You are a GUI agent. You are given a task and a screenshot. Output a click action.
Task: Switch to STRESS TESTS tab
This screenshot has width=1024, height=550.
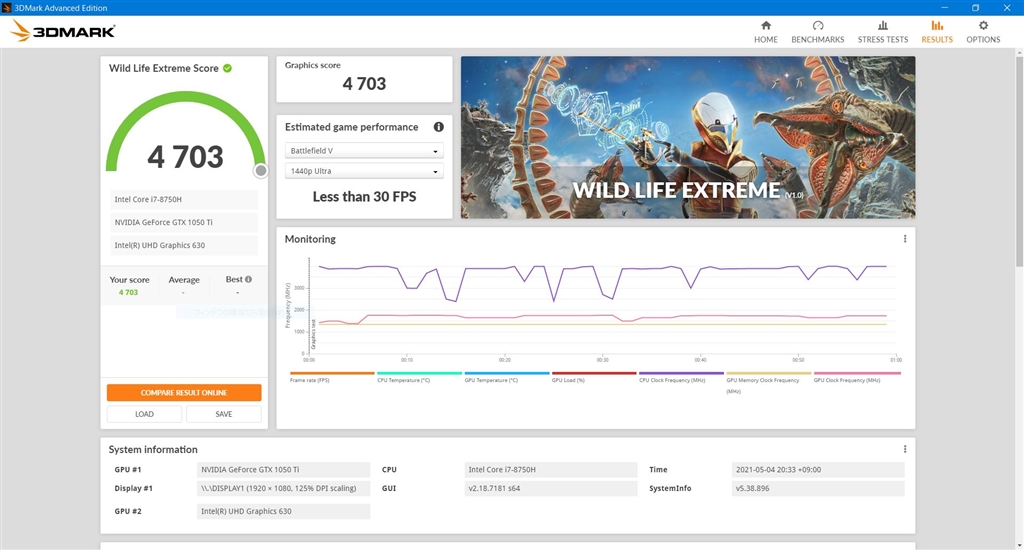tap(882, 32)
